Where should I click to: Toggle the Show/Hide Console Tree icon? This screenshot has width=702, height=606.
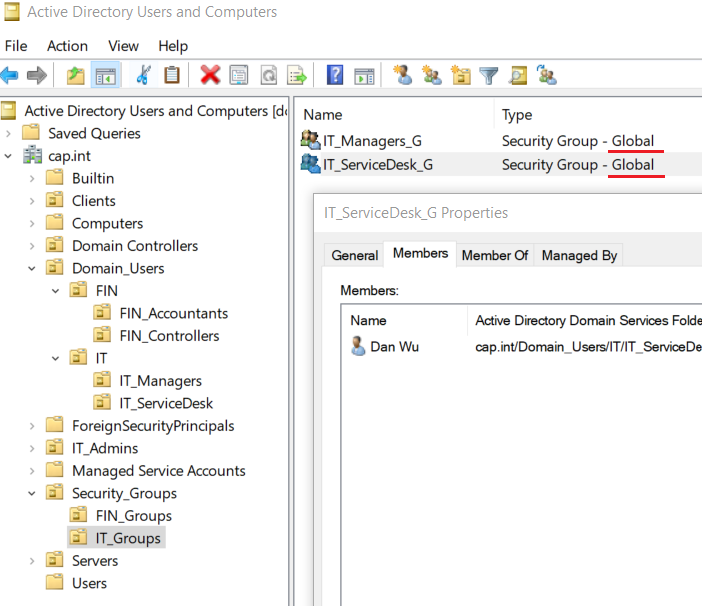tap(106, 75)
